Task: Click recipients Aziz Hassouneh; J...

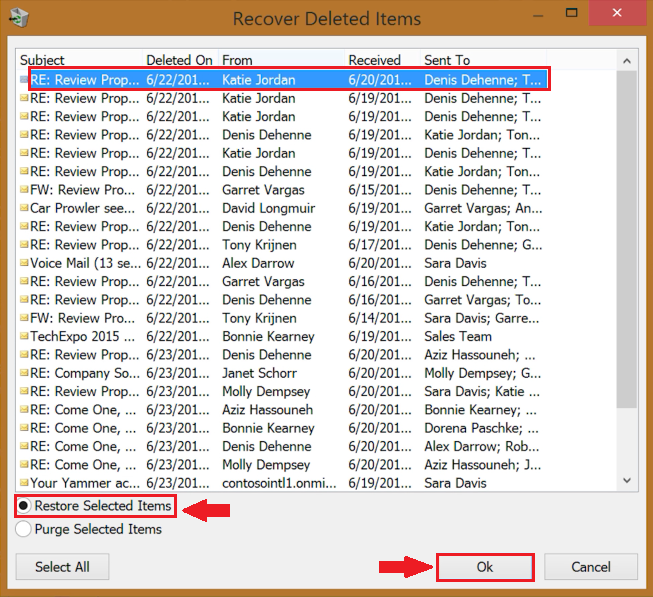Action: point(483,465)
